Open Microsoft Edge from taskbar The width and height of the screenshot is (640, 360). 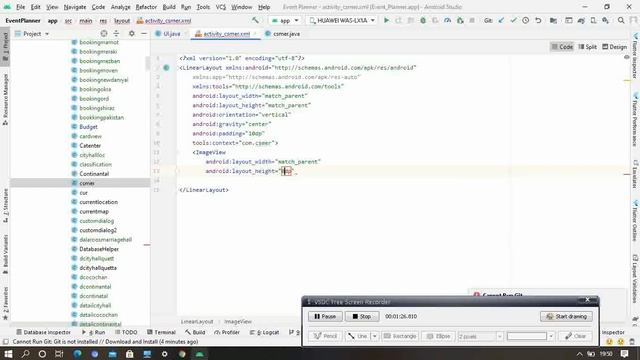(x=77, y=353)
